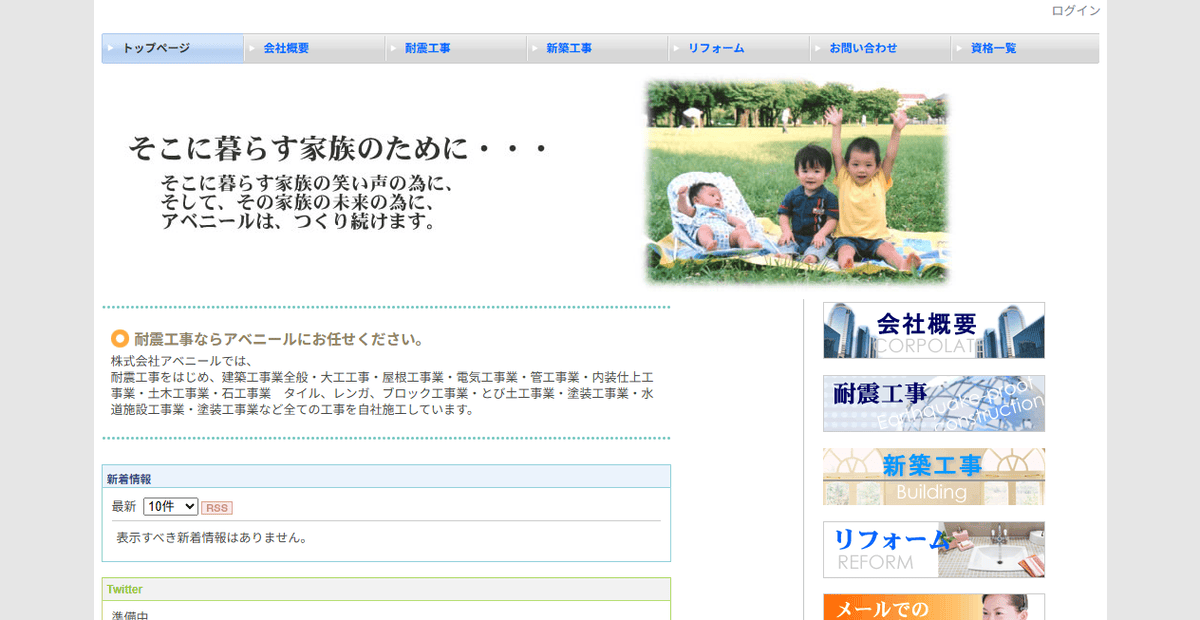Click the family photo hero image
1200x620 pixels.
click(797, 181)
